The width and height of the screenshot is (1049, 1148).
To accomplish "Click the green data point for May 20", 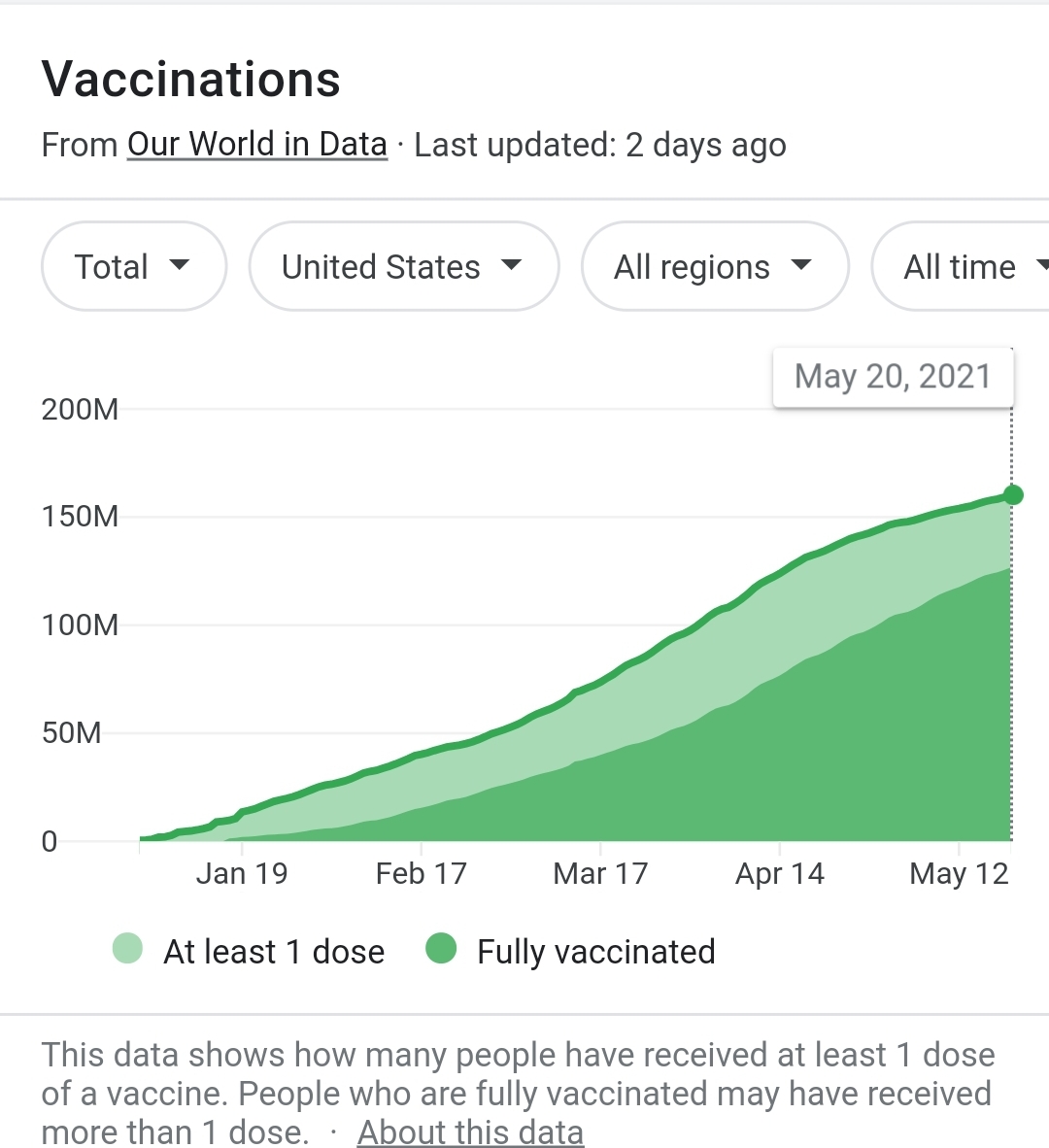I will click(1012, 495).
